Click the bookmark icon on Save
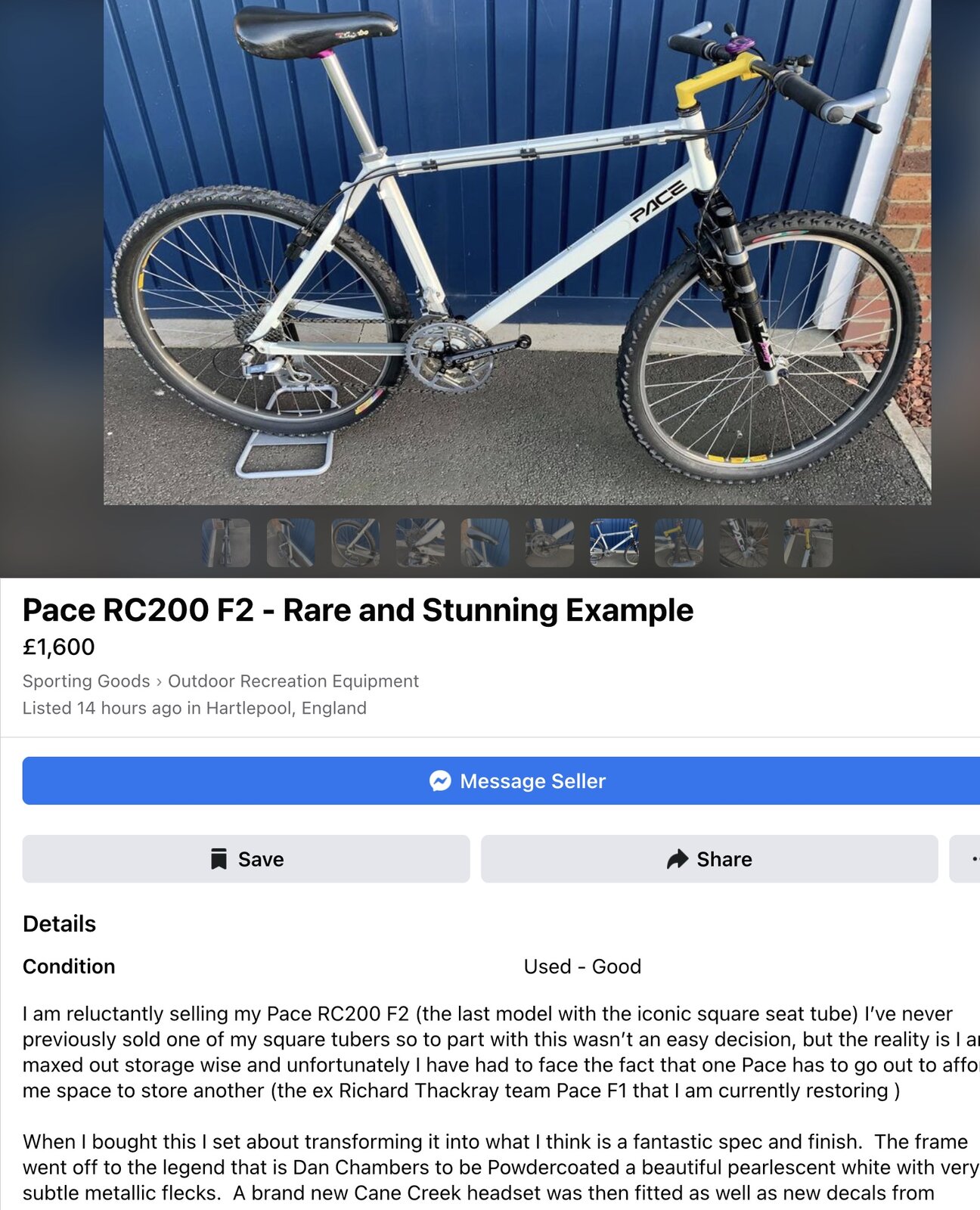980x1210 pixels. pos(219,859)
